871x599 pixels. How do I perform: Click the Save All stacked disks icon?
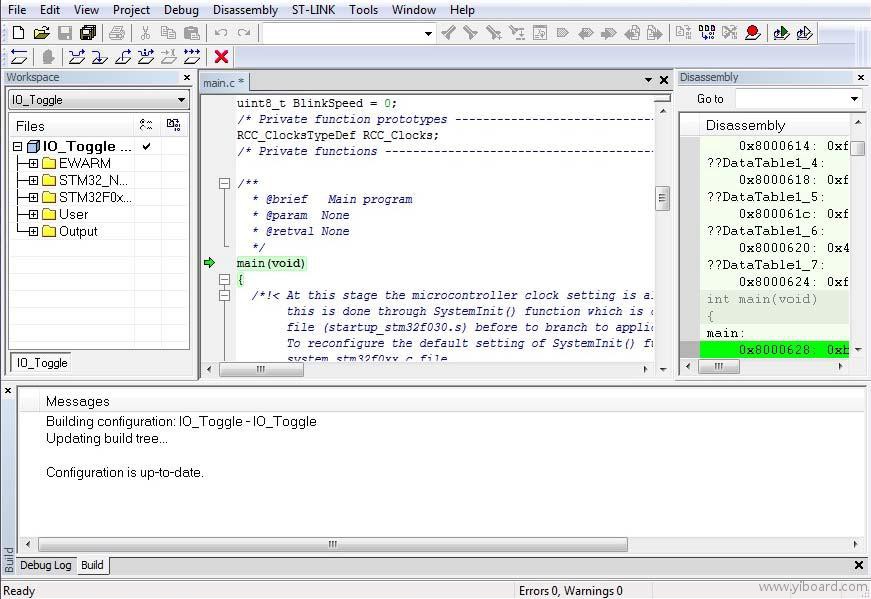88,33
